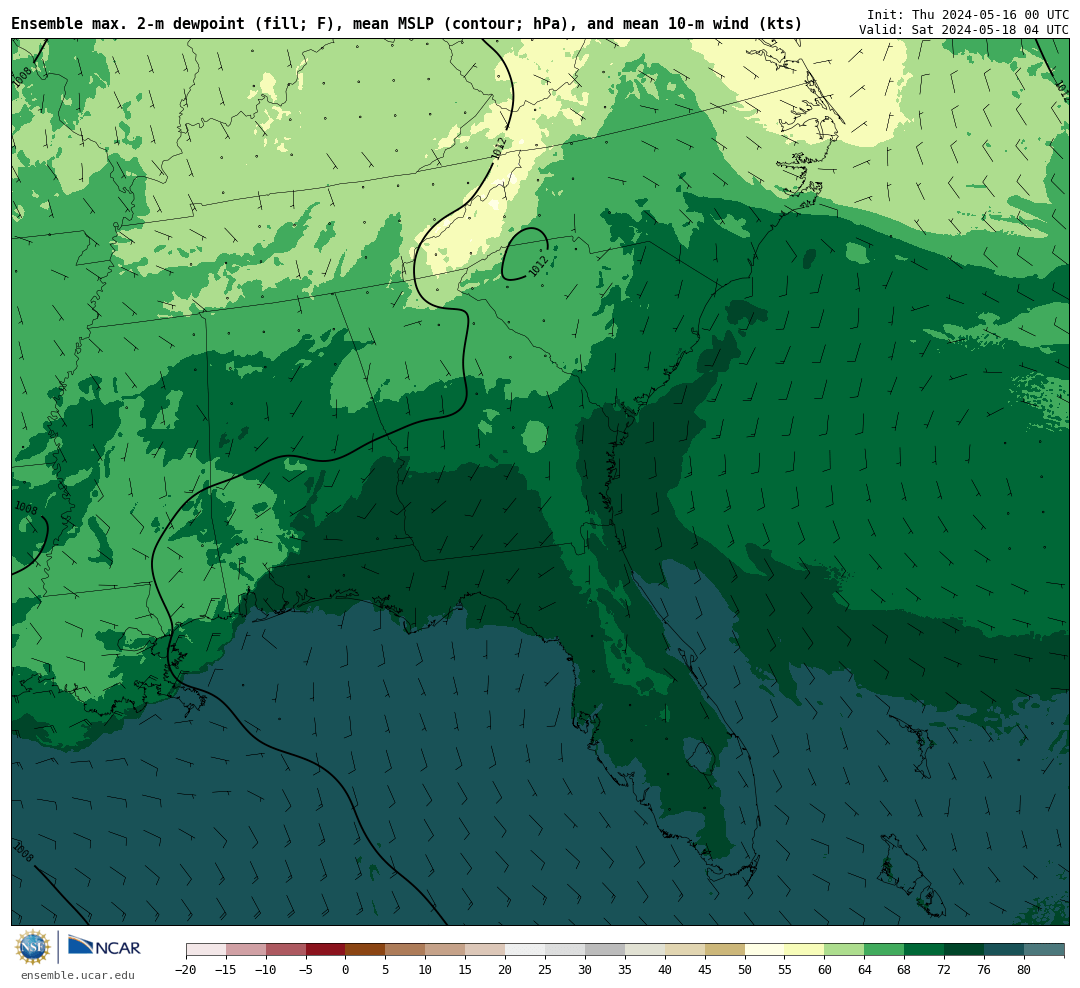Pick the 45 to 50 khaki colorbar swatch
1080x988 pixels.
[725, 950]
